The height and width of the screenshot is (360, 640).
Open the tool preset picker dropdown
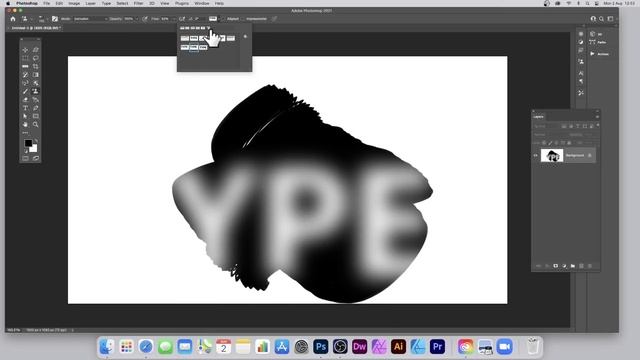[x=27, y=19]
